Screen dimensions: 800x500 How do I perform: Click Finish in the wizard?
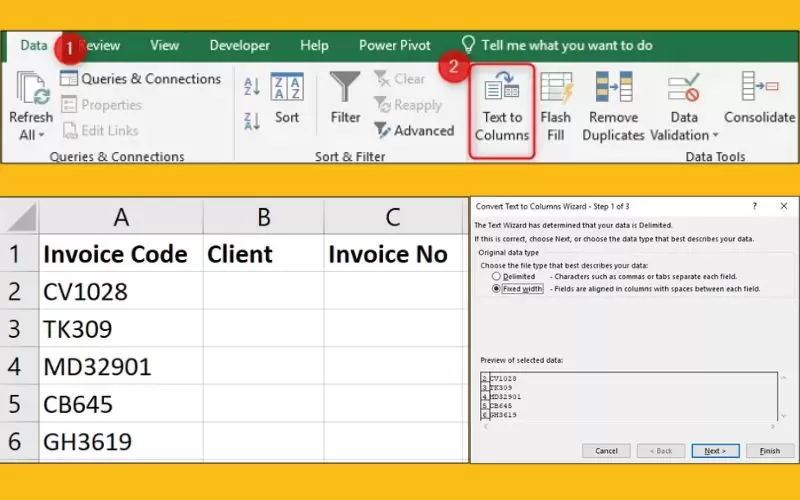[x=770, y=451]
